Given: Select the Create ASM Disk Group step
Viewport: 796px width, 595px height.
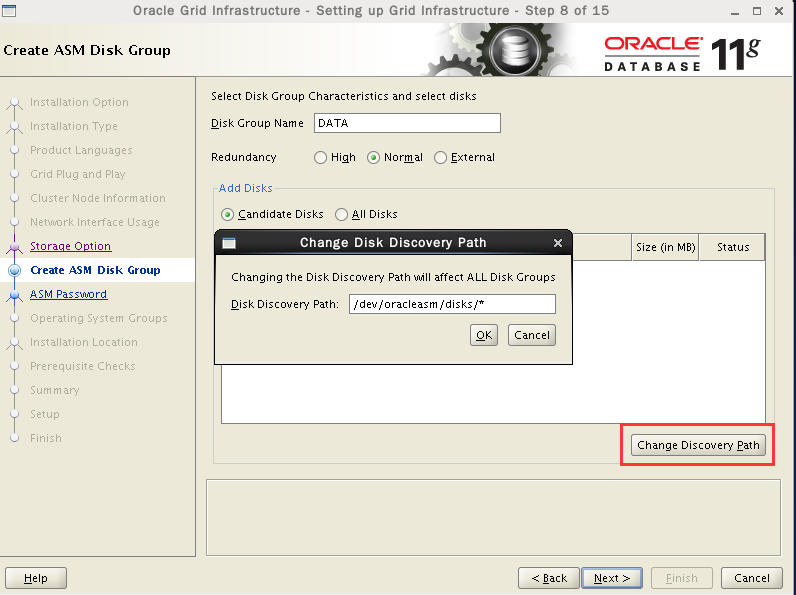Looking at the screenshot, I should click(x=95, y=270).
